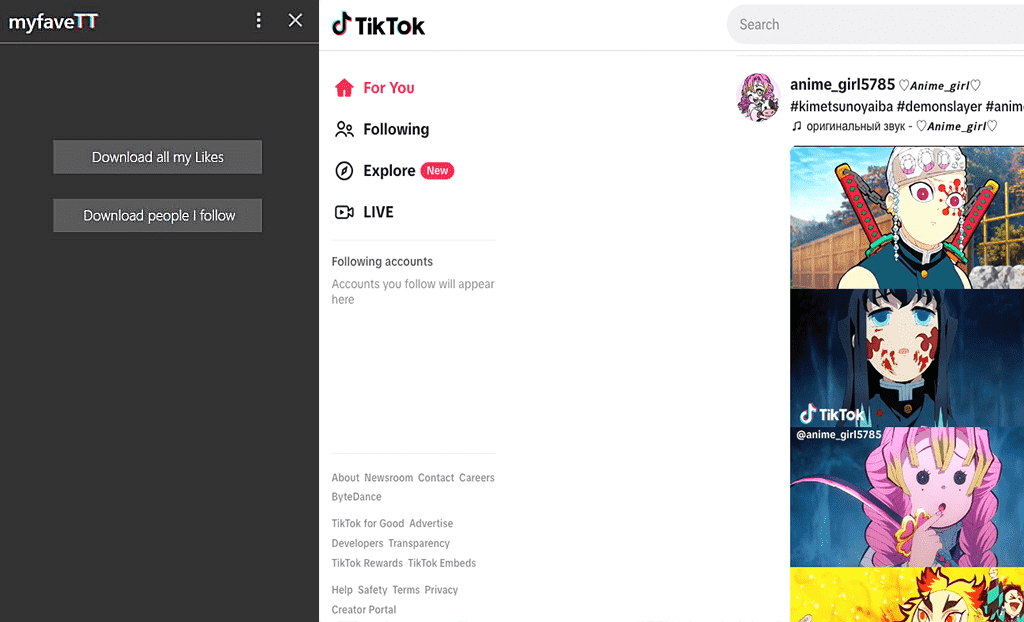
Task: Open the Newsroom footer link
Action: tap(389, 478)
